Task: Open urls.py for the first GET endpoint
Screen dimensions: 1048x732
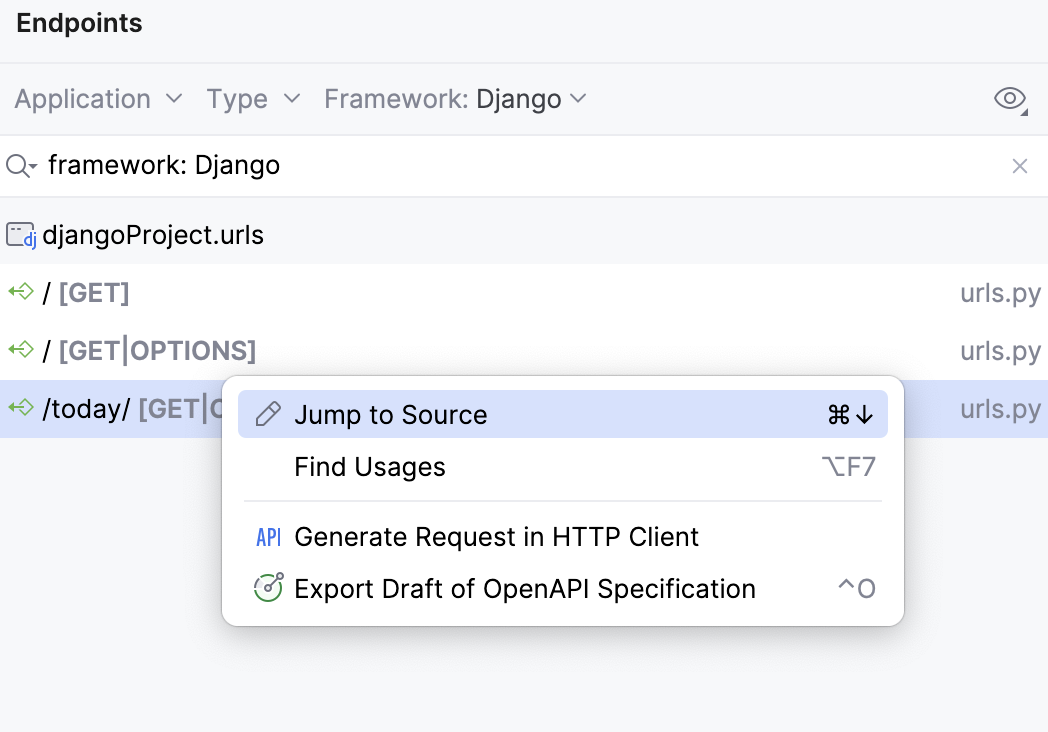Action: pos(1001,293)
